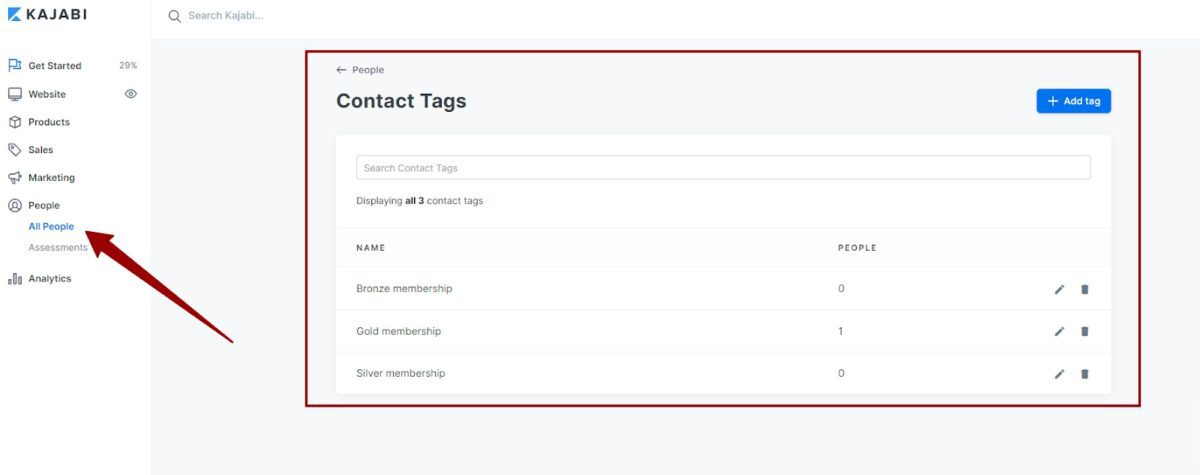This screenshot has height=475, width=1200.
Task: Click the Kajabi logo
Action: coord(50,15)
